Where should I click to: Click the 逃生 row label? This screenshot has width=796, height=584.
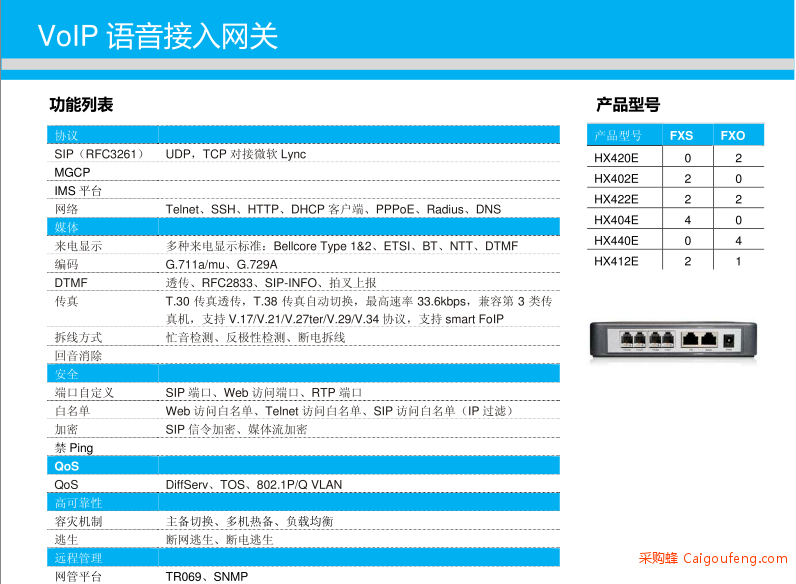[67, 540]
